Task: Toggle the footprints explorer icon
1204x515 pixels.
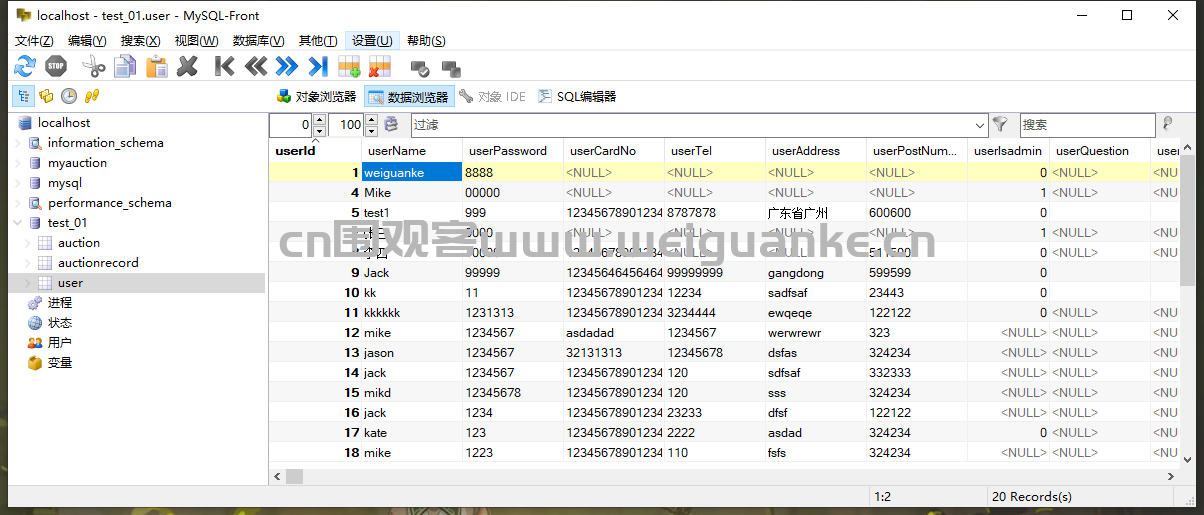Action: click(x=92, y=96)
